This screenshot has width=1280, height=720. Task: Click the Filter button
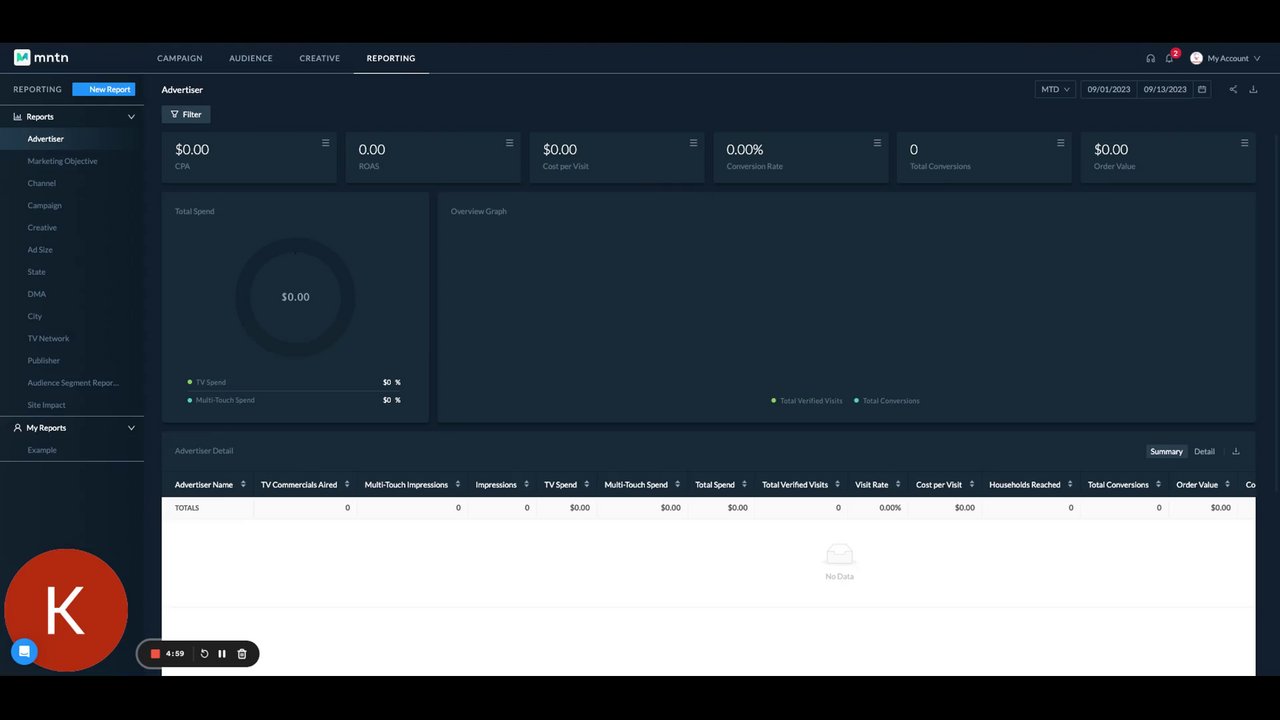click(186, 114)
